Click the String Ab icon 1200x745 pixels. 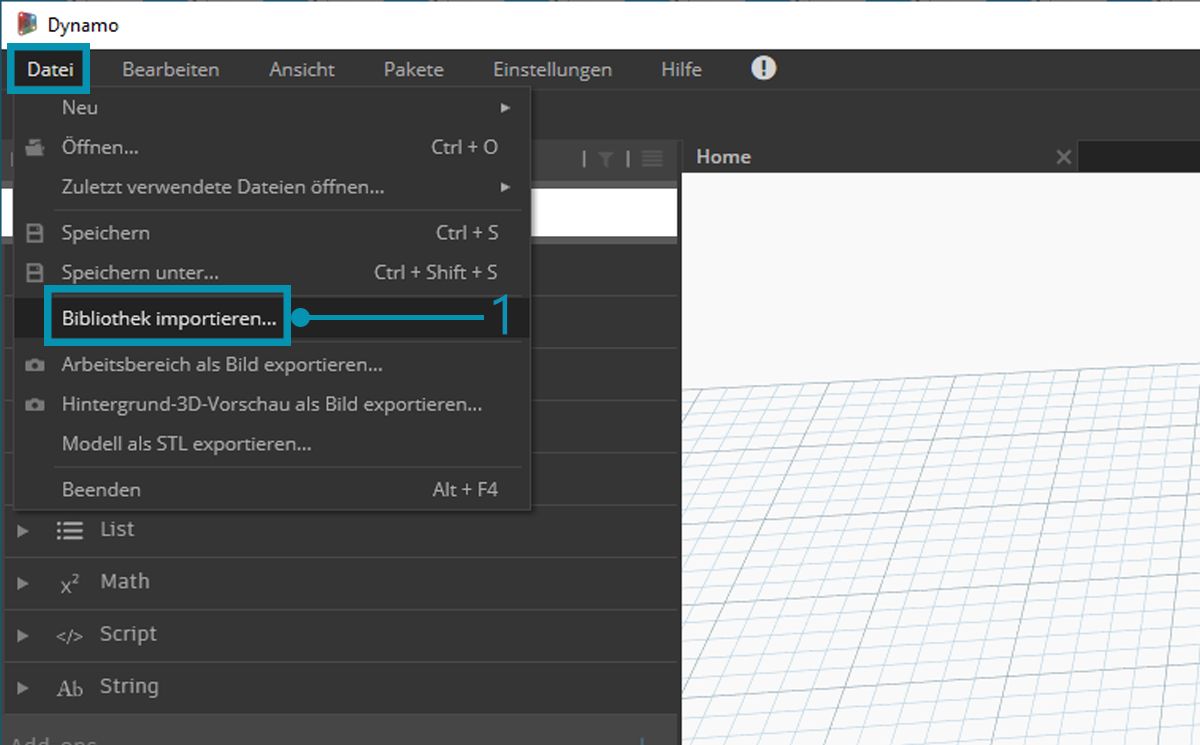(x=70, y=688)
